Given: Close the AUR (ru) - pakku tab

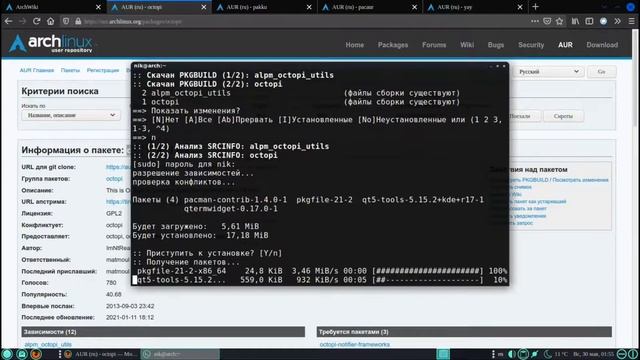Looking at the screenshot, I should coord(309,7).
